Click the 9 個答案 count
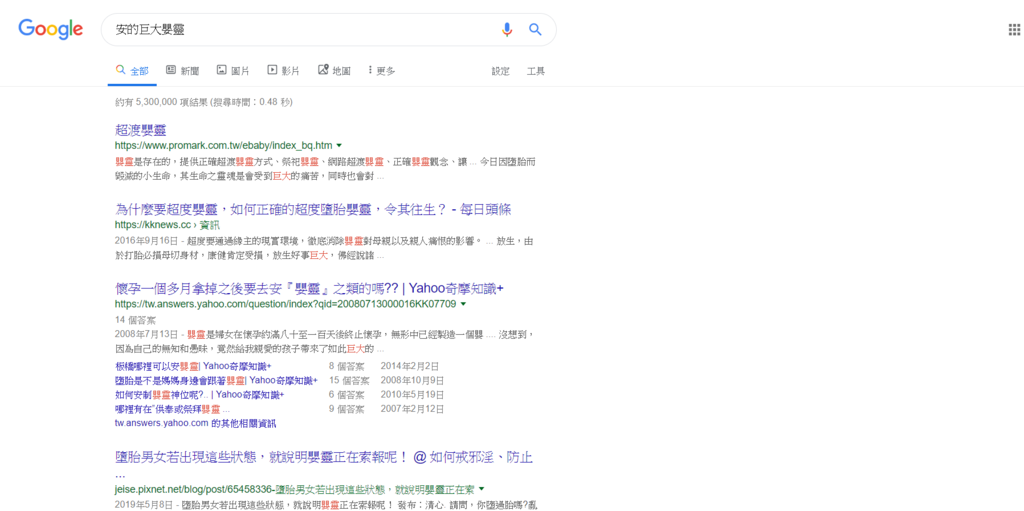The width and height of the screenshot is (1024, 511). (x=347, y=409)
